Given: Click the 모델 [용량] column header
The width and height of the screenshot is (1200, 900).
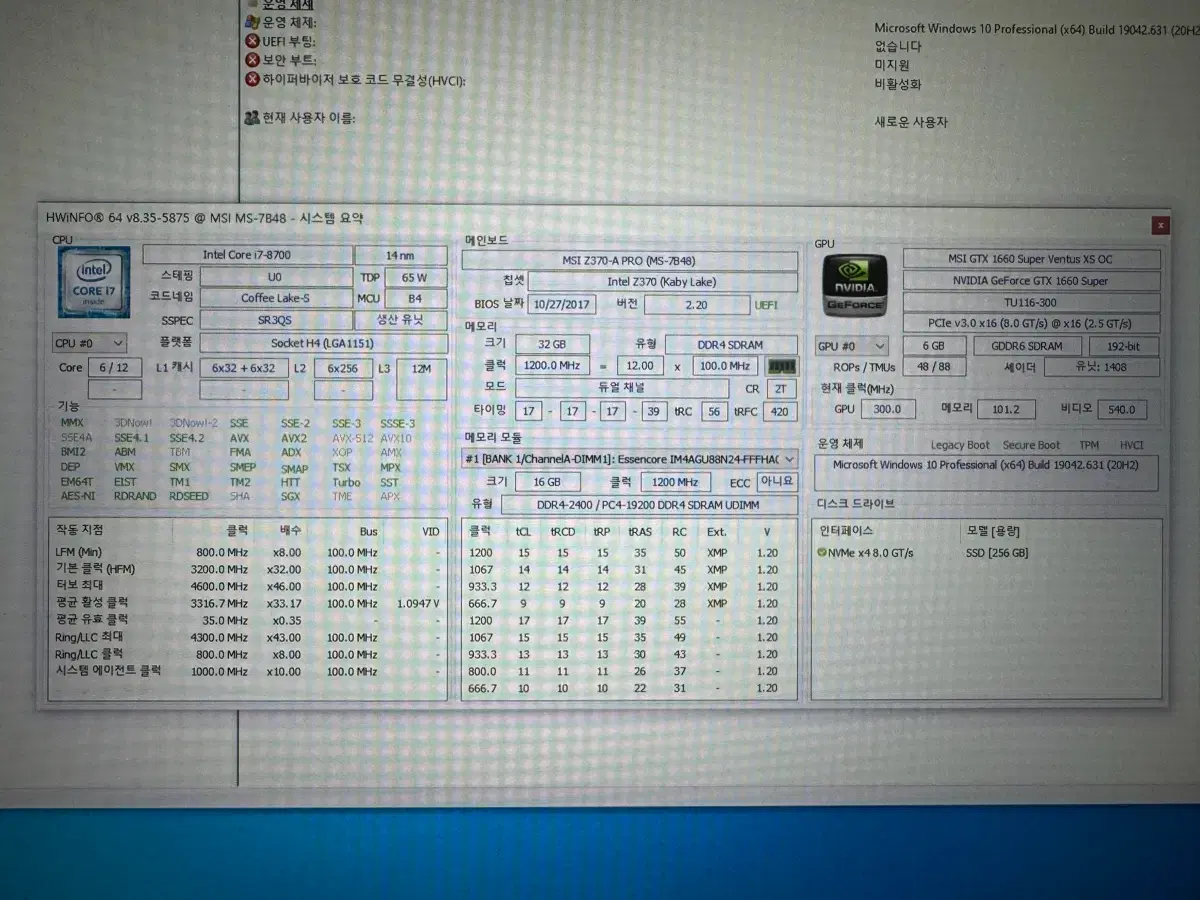Looking at the screenshot, I should coord(993,531).
